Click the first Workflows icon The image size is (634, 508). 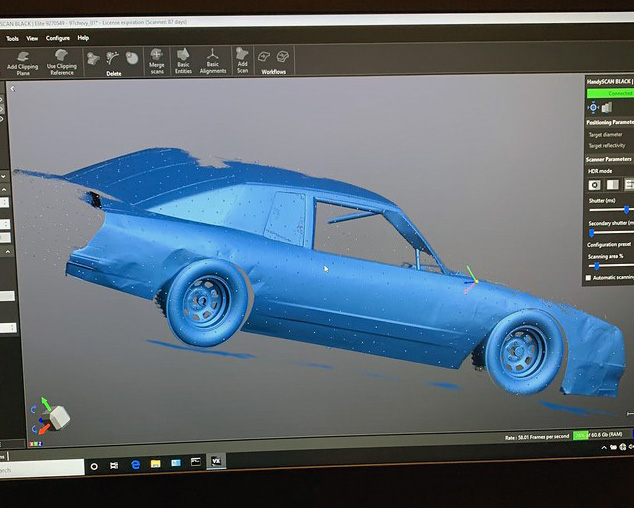coord(264,56)
